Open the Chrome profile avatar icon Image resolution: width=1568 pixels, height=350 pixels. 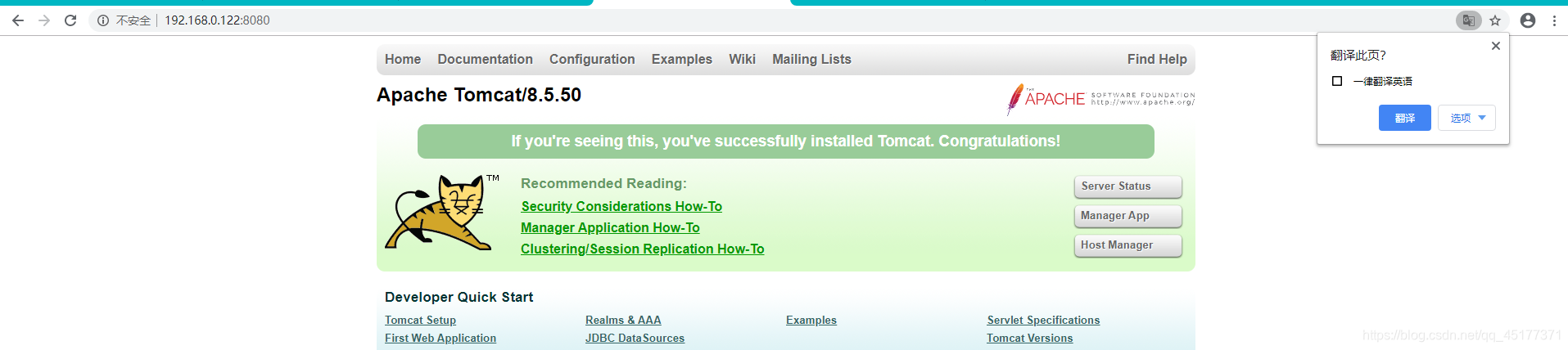tap(1528, 20)
